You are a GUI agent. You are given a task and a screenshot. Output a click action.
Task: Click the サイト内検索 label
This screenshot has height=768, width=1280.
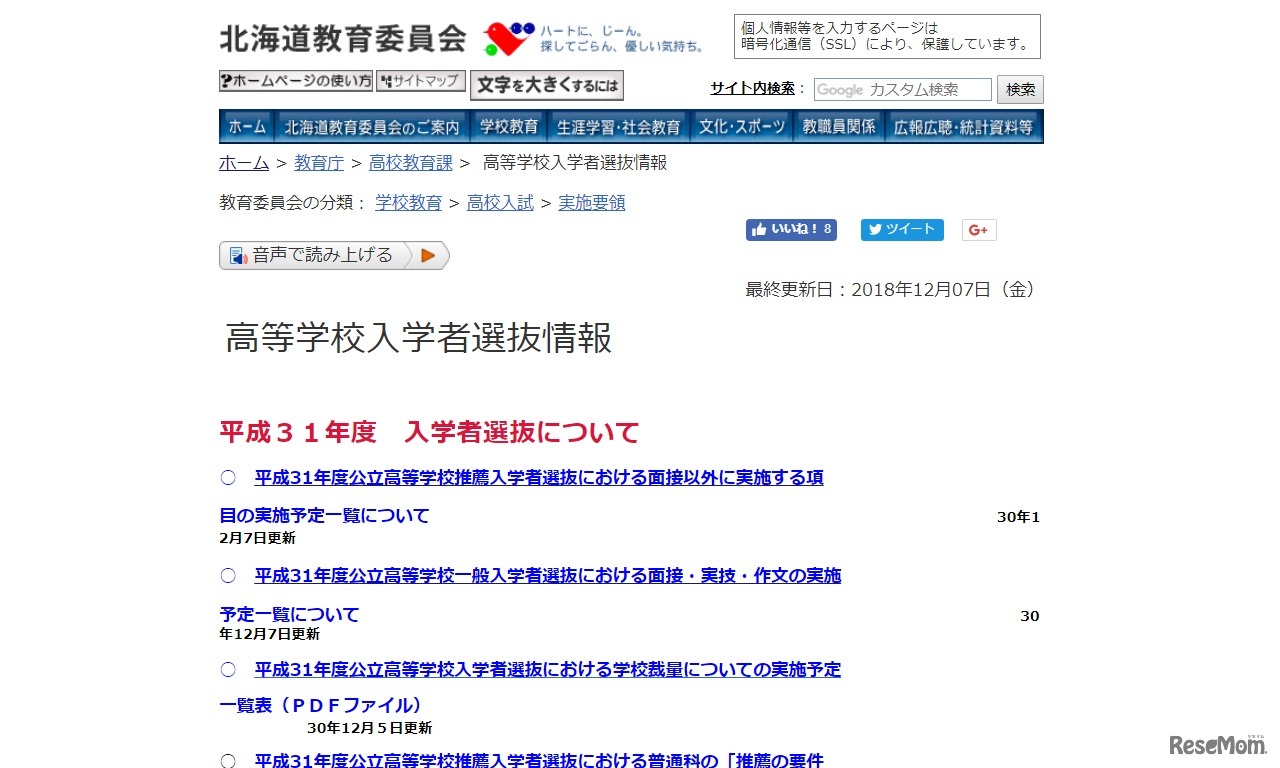pos(752,88)
